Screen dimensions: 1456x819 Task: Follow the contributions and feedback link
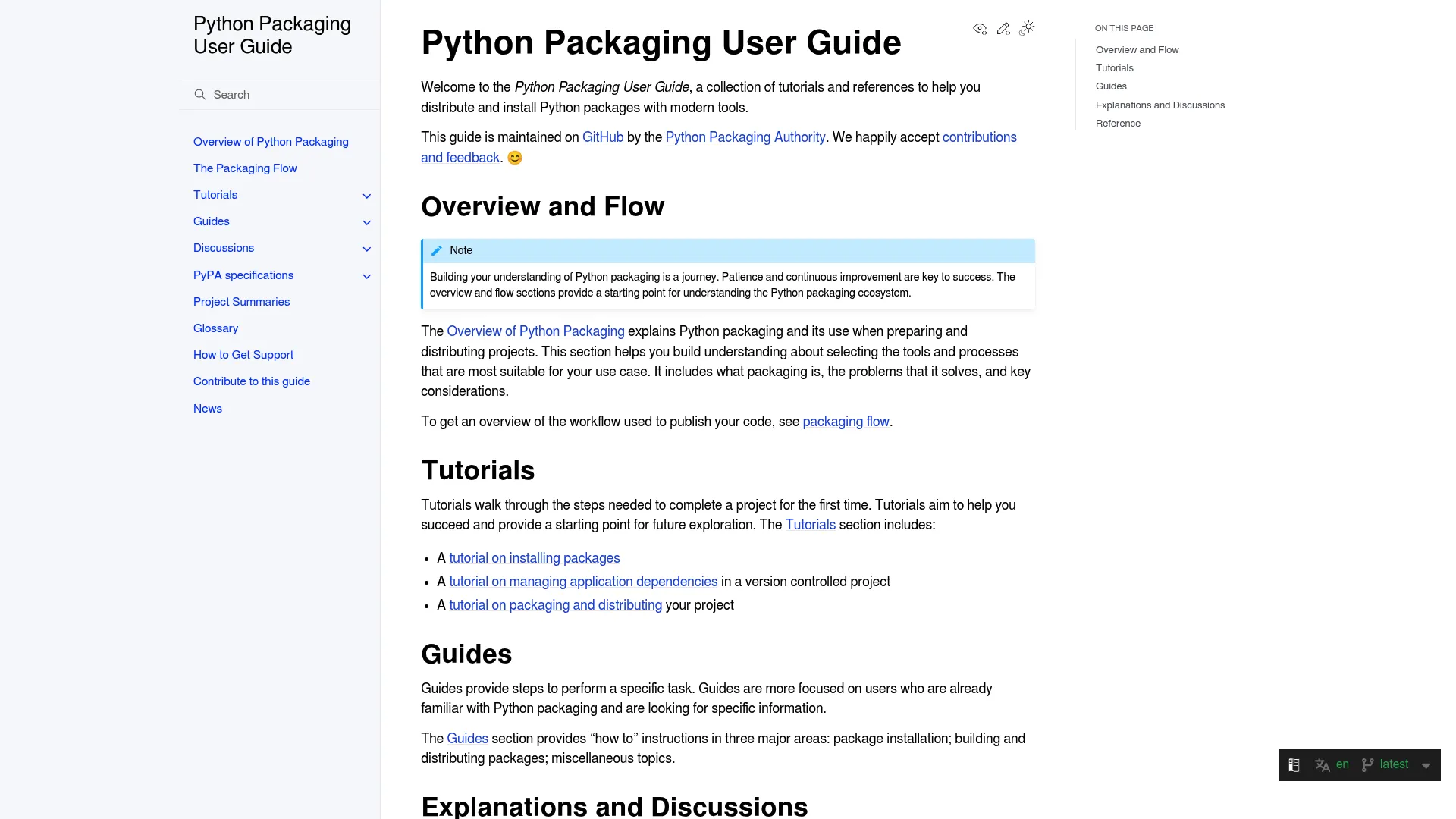tap(979, 137)
